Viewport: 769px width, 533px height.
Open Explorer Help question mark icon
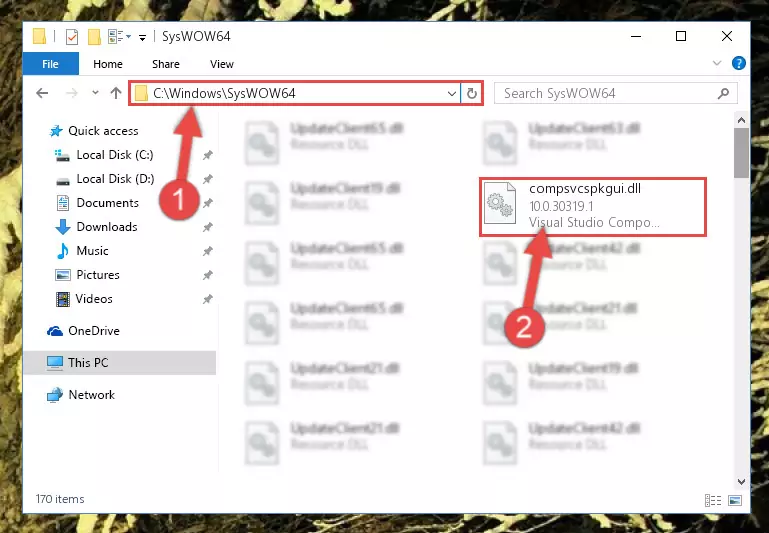click(739, 63)
